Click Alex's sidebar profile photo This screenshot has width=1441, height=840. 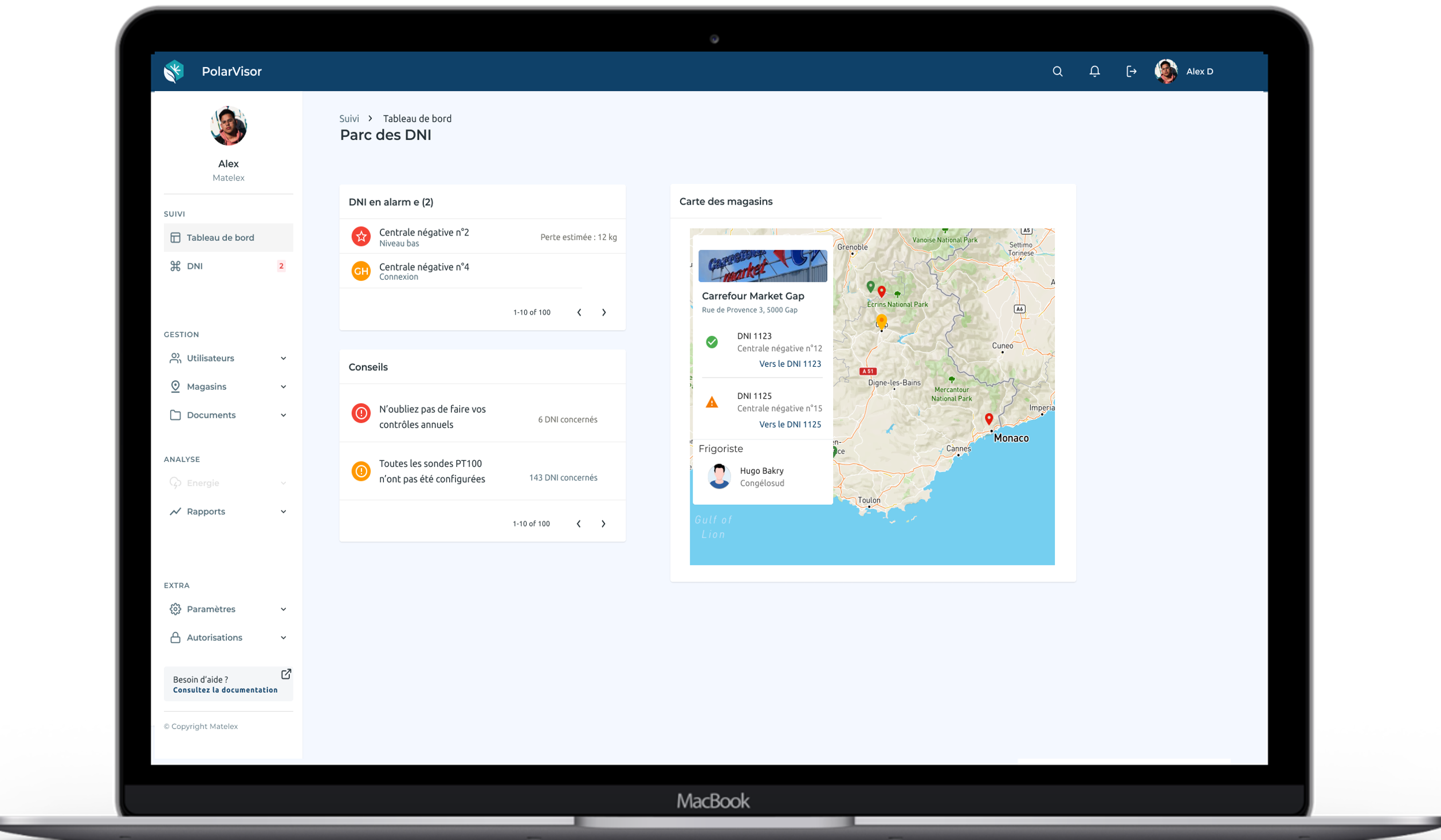click(x=228, y=125)
